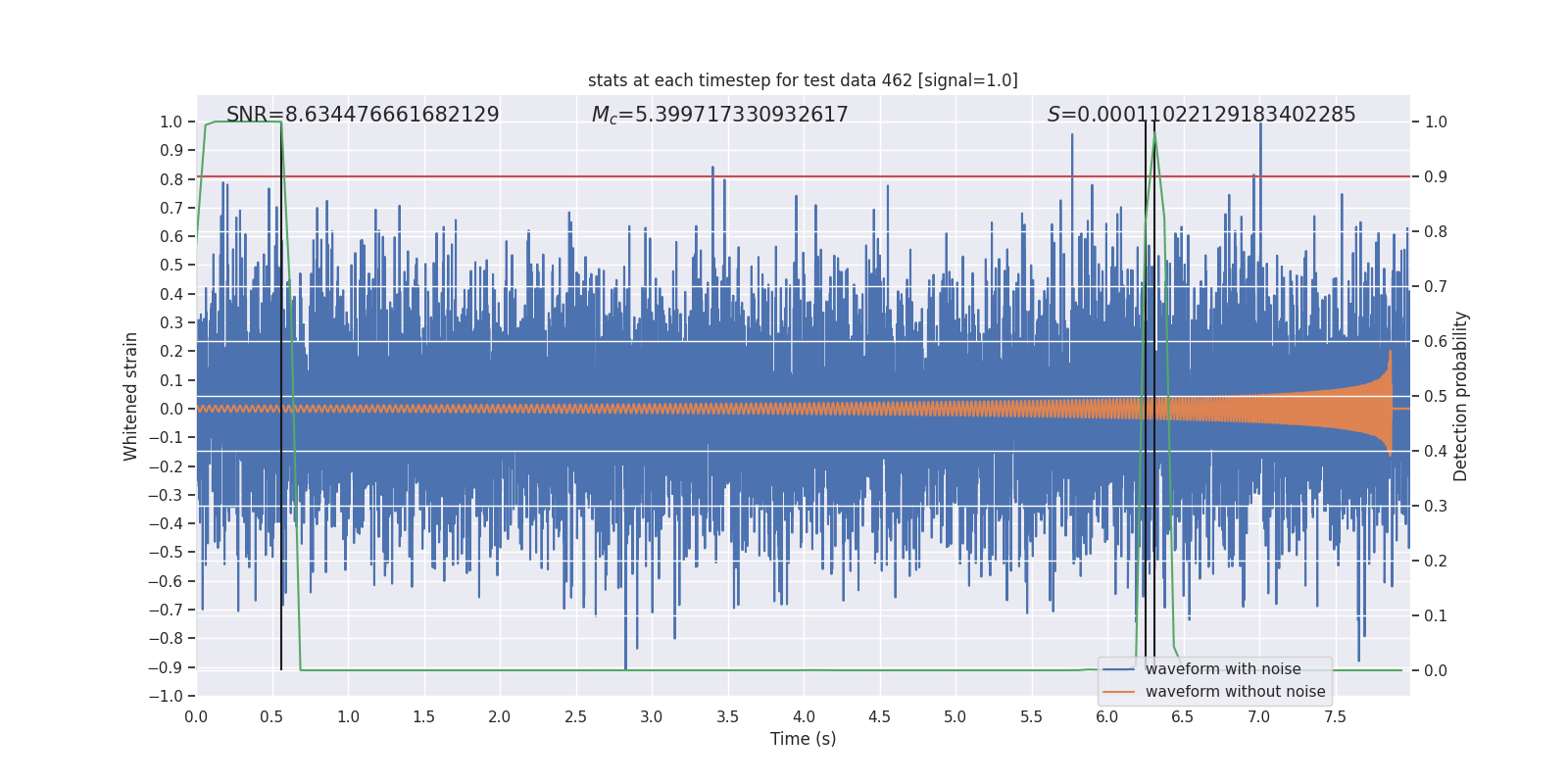Click the Mc=5.399717330932617 annotation
Image resolution: width=1568 pixels, height=784 pixels.
[x=719, y=115]
